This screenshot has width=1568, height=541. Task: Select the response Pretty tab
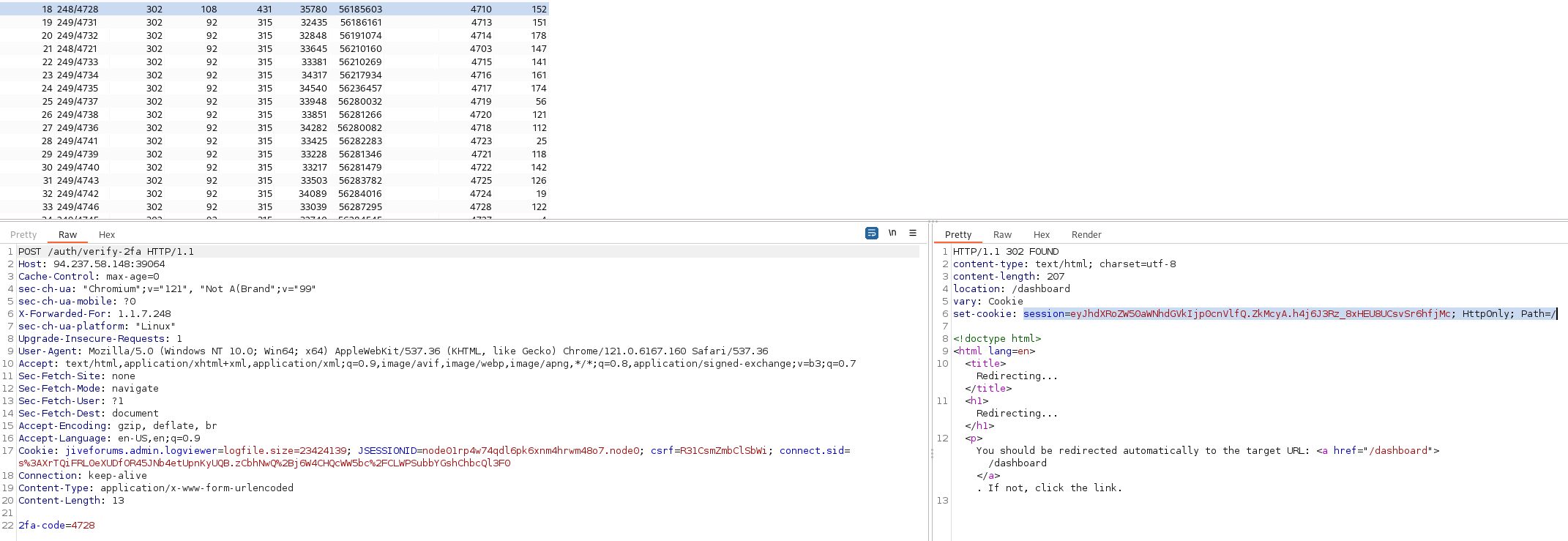[958, 234]
